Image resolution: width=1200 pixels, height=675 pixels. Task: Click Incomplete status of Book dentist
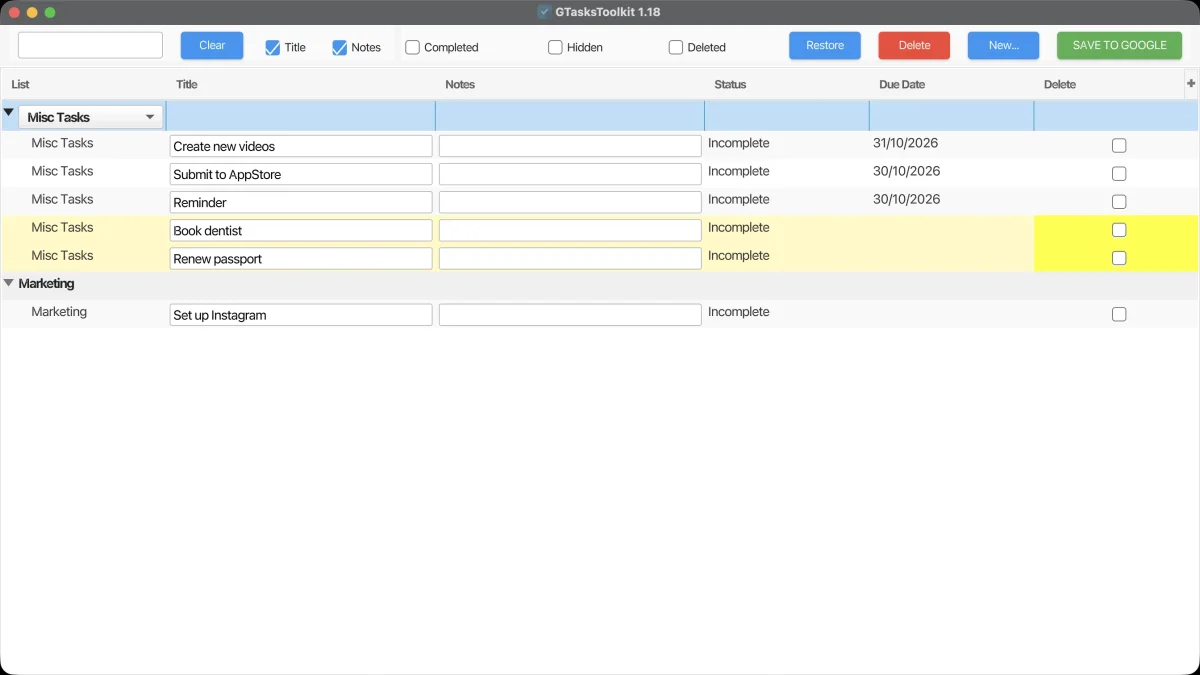739,227
